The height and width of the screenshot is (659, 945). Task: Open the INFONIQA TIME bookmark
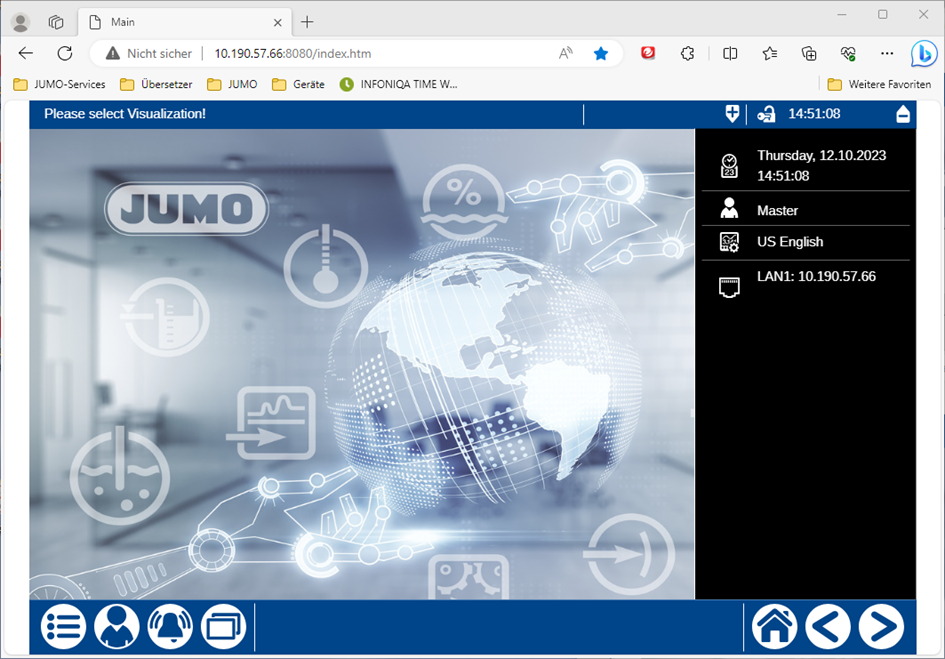pyautogui.click(x=398, y=85)
